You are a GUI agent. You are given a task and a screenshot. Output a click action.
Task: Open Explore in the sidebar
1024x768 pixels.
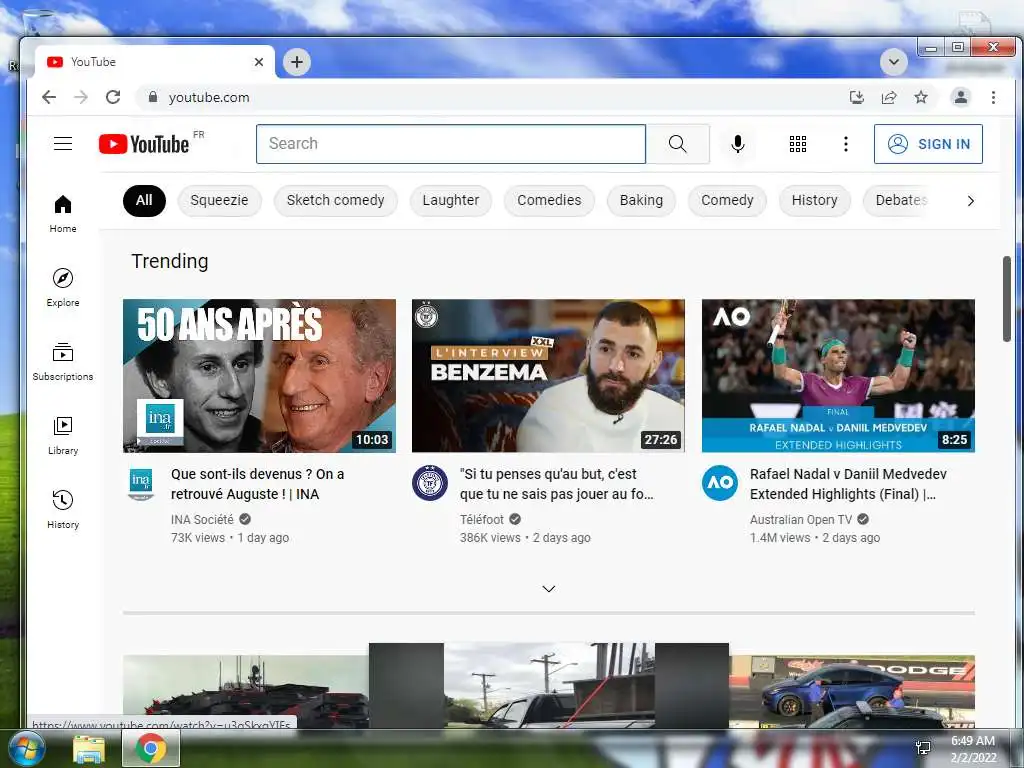(63, 287)
